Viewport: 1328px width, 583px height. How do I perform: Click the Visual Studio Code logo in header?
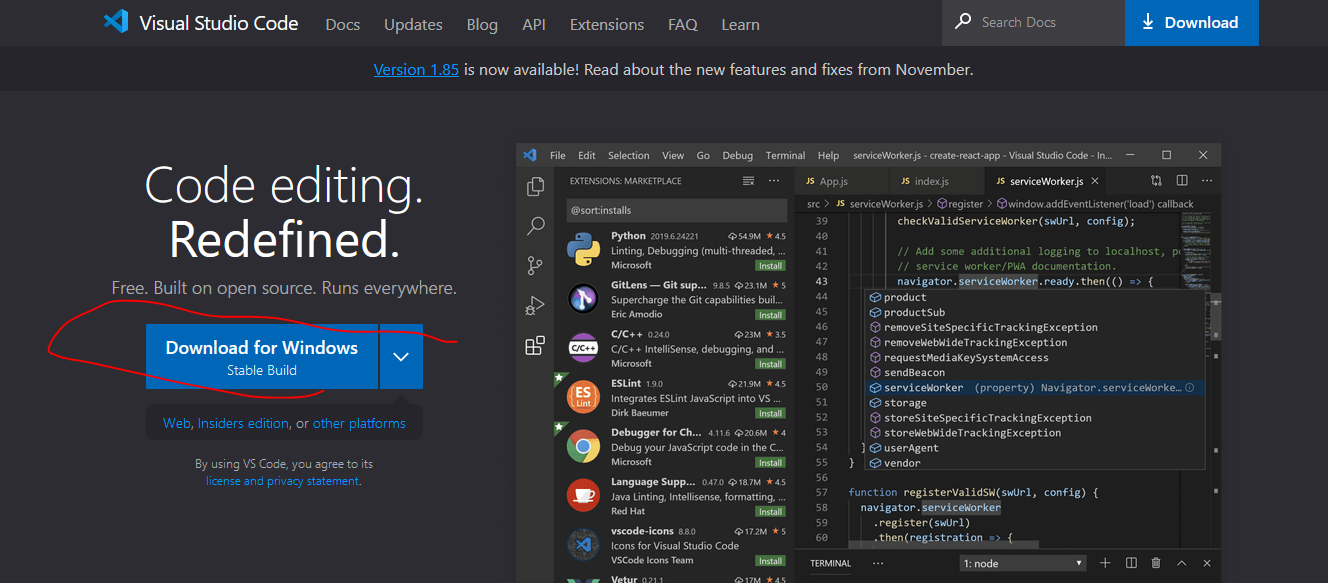point(116,22)
